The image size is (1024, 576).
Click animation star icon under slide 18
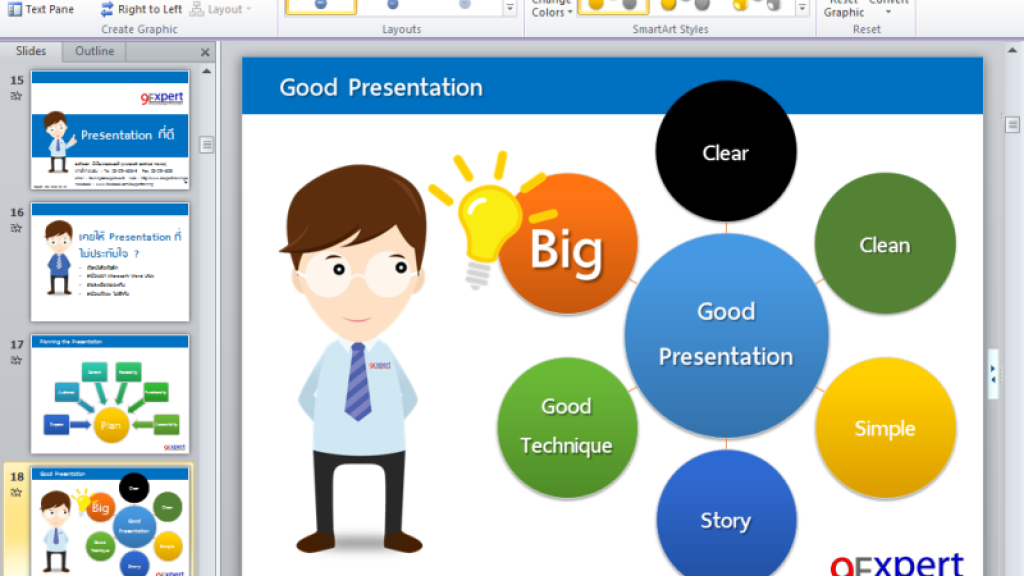click(x=16, y=492)
